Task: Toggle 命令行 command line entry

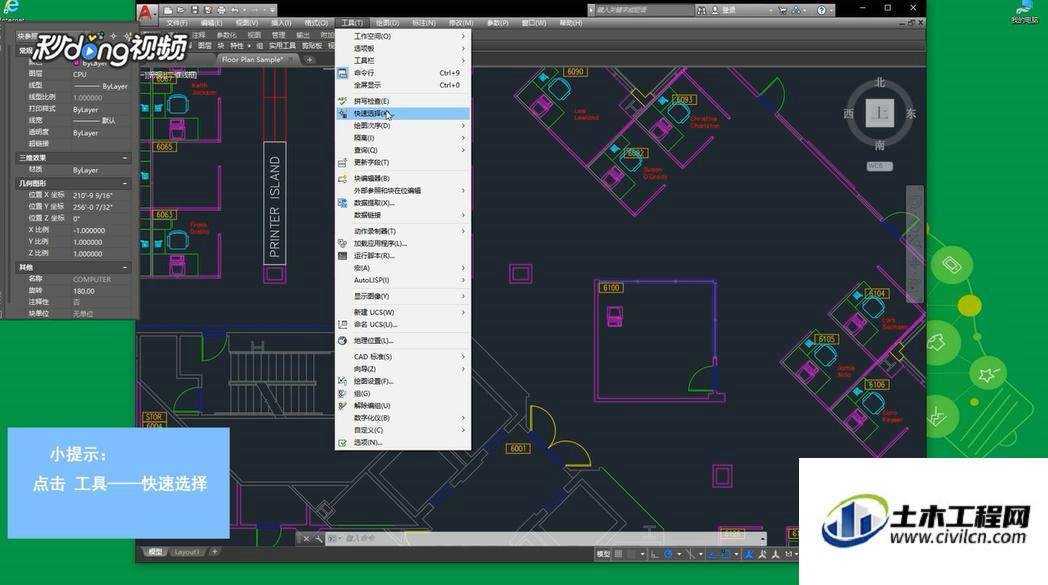Action: click(x=403, y=73)
